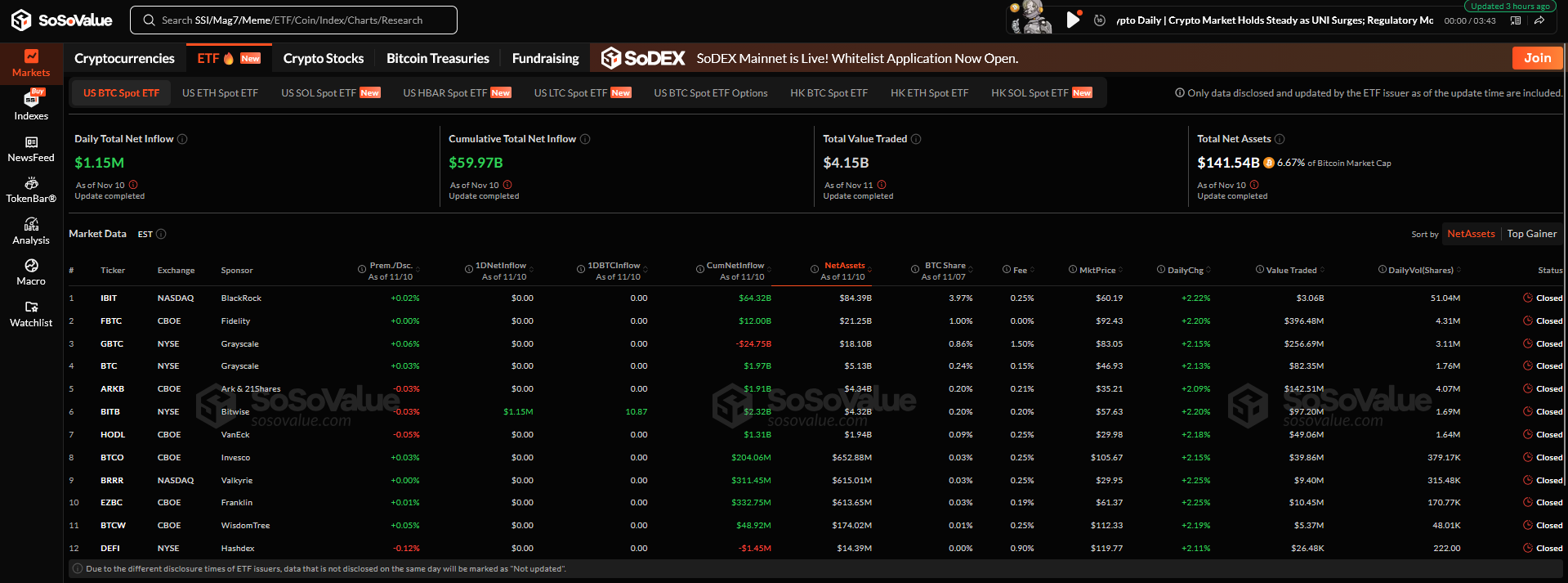Switch to the US BTC Spot ETF Options tab
Viewport: 1568px width, 583px height.
pyautogui.click(x=711, y=93)
